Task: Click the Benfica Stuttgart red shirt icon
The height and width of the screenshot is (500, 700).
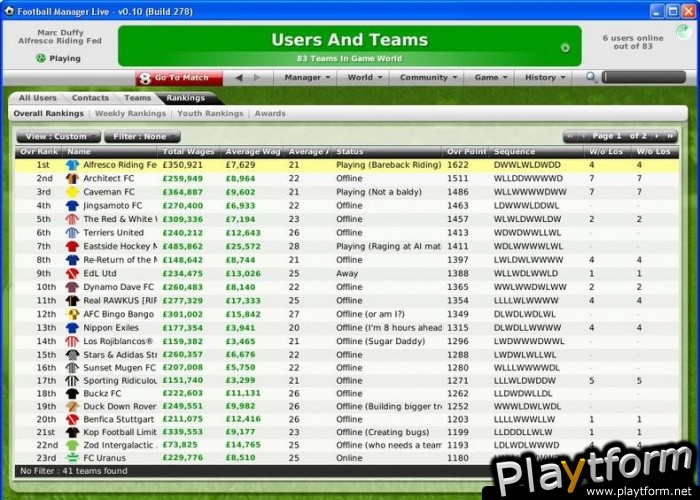Action: pyautogui.click(x=72, y=420)
